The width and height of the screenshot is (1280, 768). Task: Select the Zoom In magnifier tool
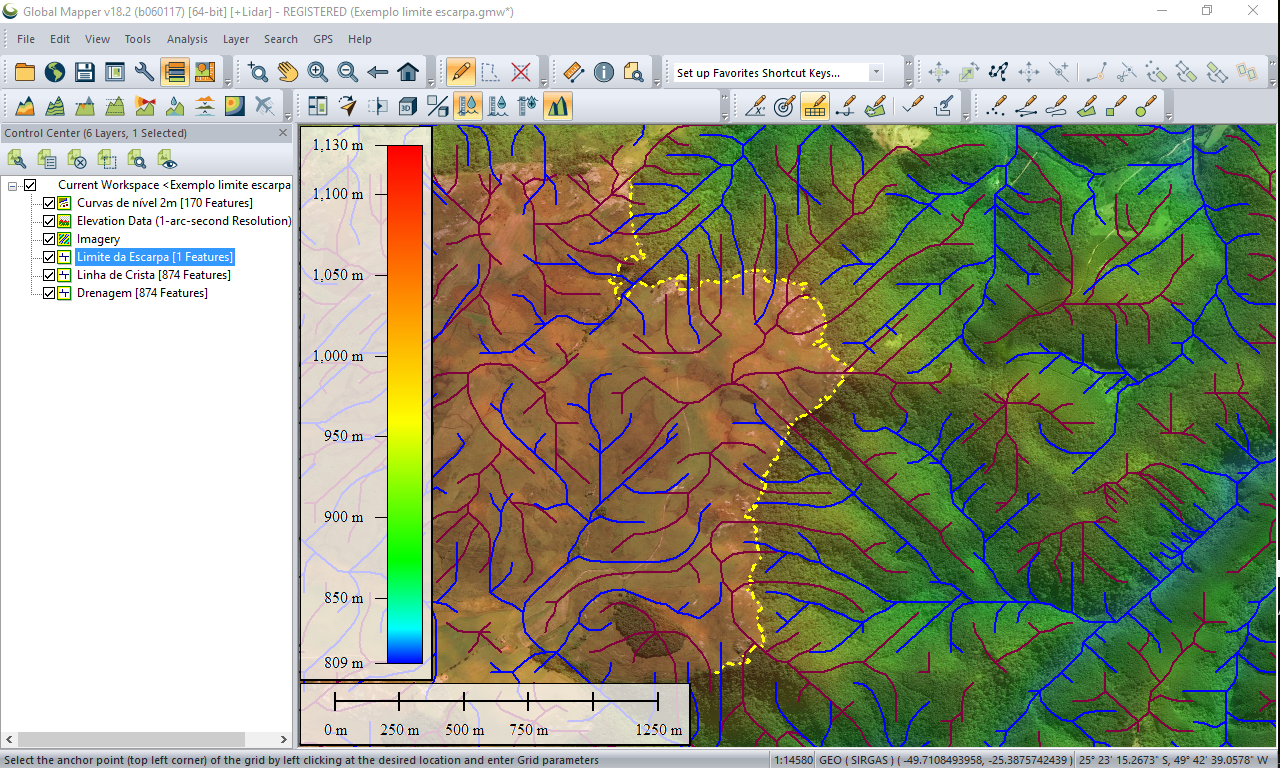318,72
